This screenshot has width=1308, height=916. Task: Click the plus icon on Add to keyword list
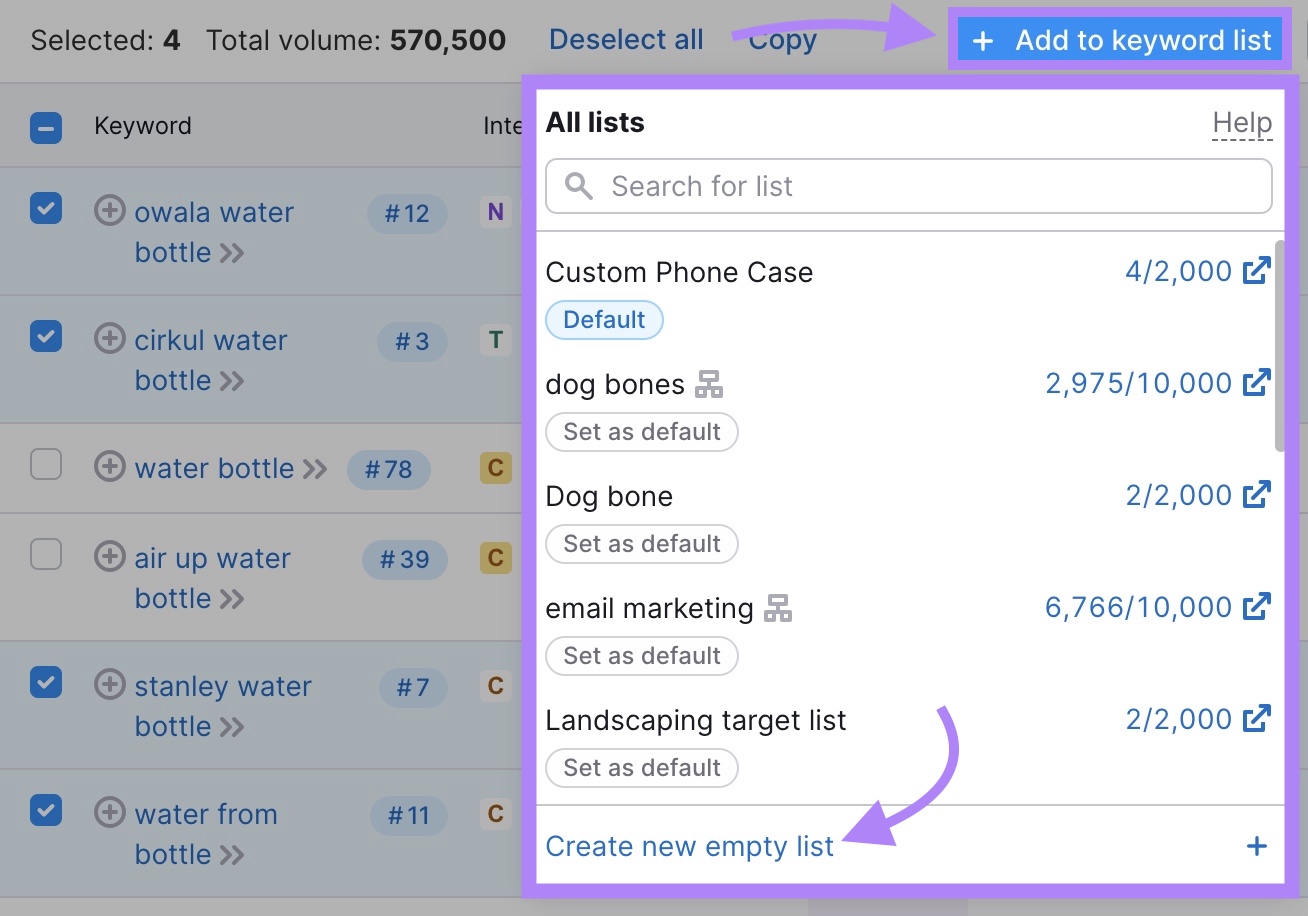click(984, 40)
